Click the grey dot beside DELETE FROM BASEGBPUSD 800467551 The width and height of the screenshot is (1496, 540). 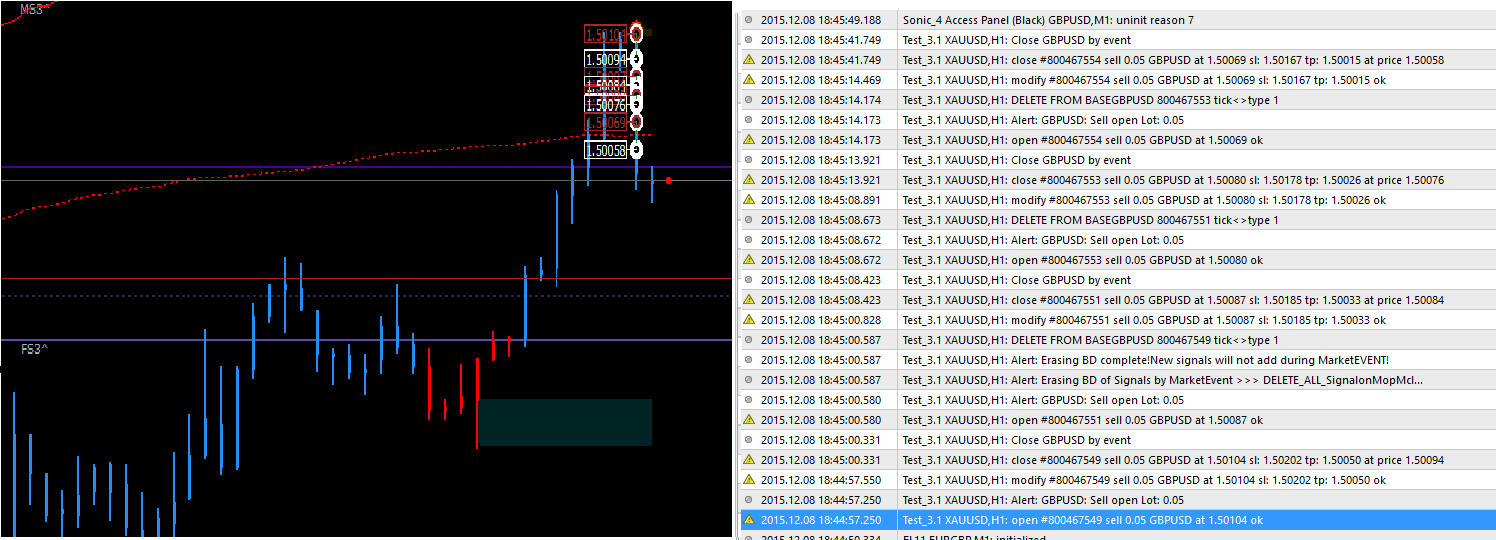point(748,220)
